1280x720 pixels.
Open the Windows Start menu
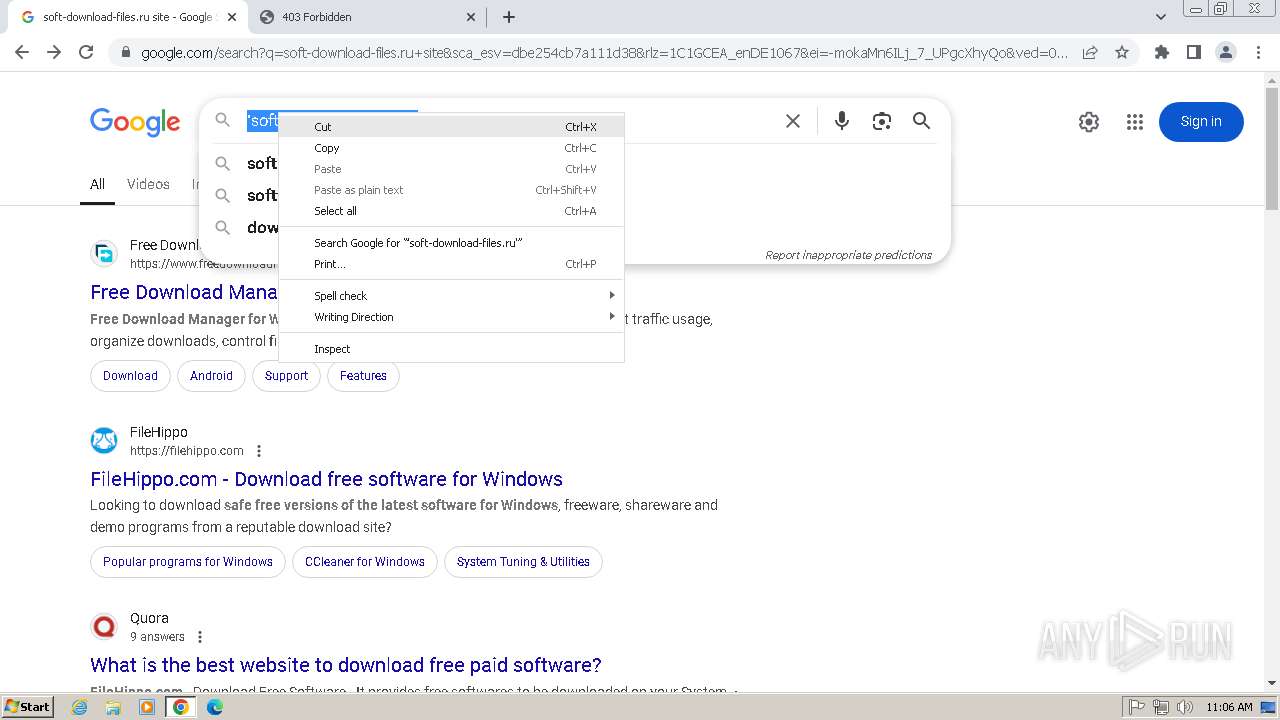27,706
